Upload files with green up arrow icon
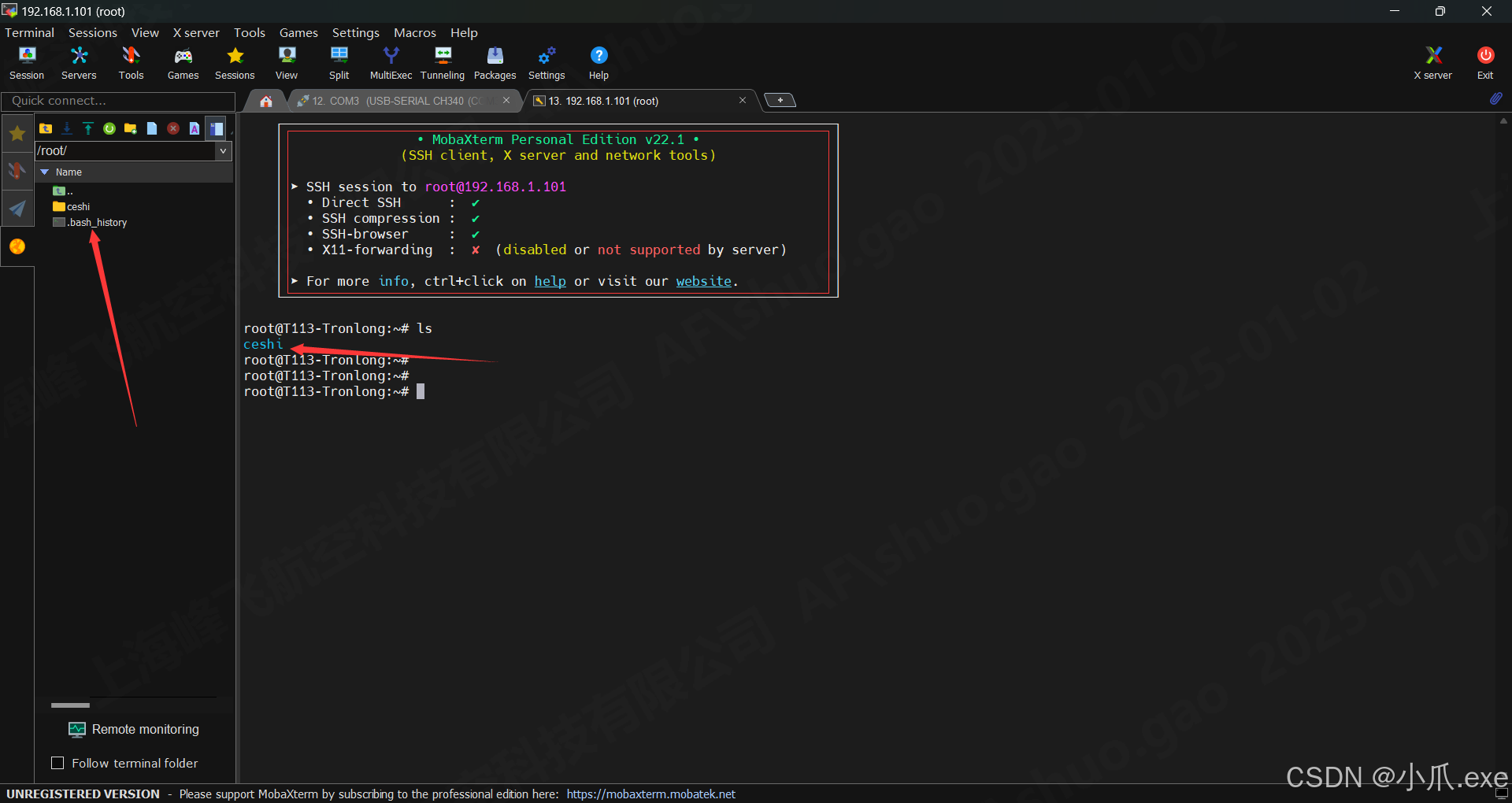Screen dimensions: 1512x803 click(88, 128)
